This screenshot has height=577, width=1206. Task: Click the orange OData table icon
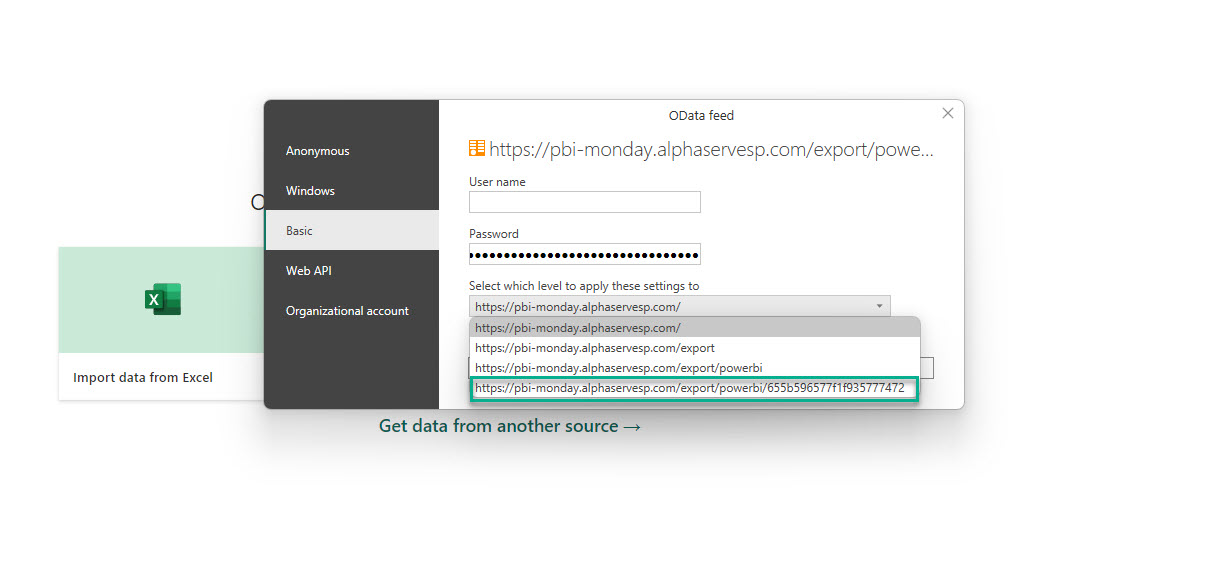pos(477,149)
